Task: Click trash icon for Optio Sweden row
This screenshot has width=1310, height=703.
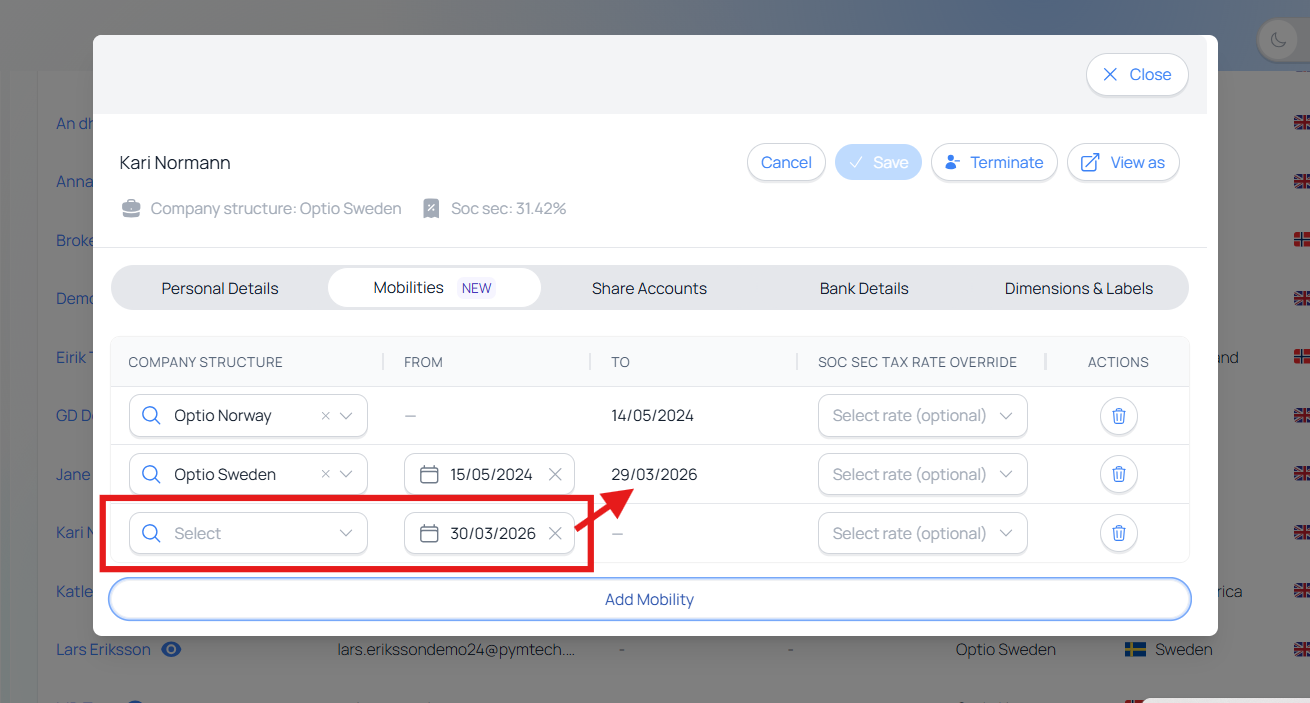Action: 1118,475
